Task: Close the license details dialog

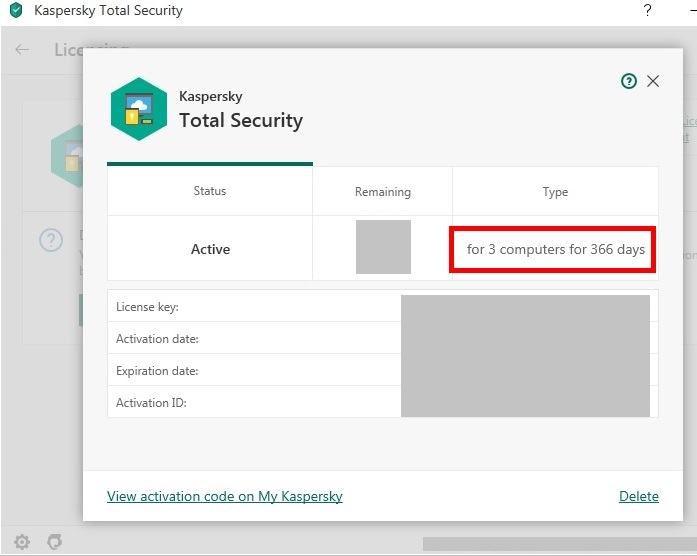Action: (653, 81)
